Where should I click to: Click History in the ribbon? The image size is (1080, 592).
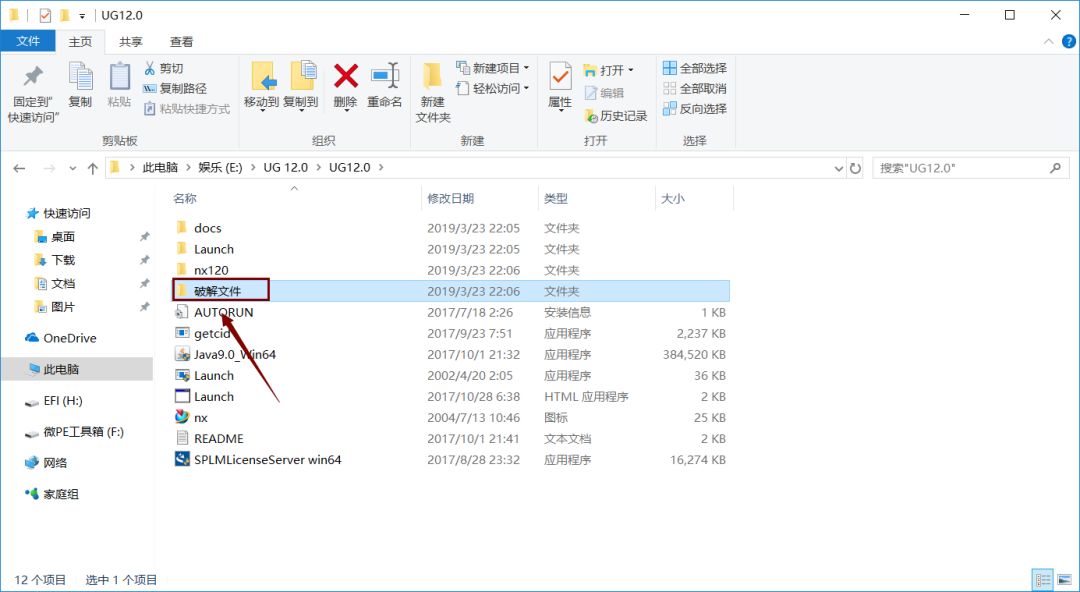click(616, 116)
